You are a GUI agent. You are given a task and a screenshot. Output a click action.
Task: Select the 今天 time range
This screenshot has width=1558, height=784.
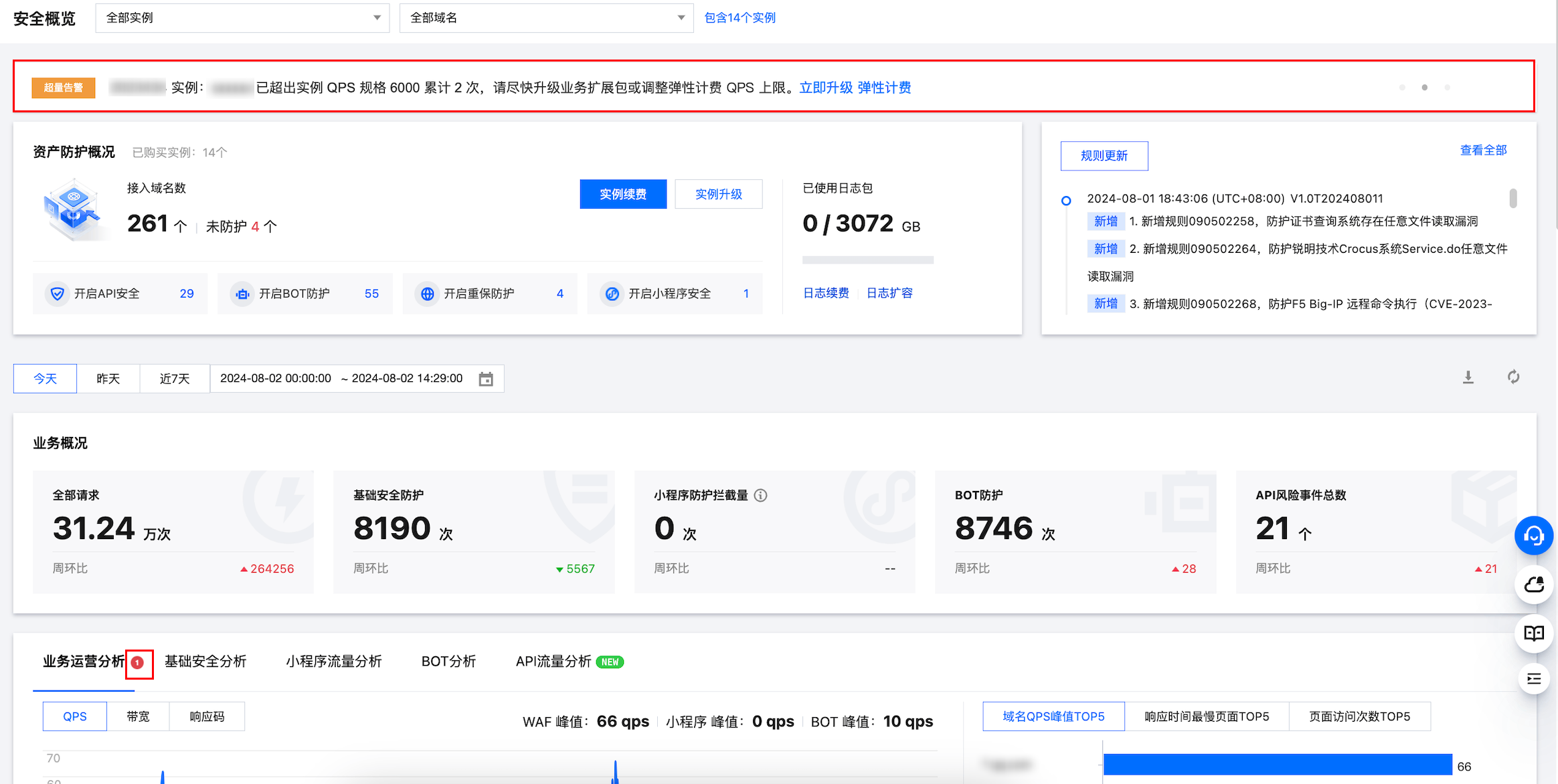45,379
